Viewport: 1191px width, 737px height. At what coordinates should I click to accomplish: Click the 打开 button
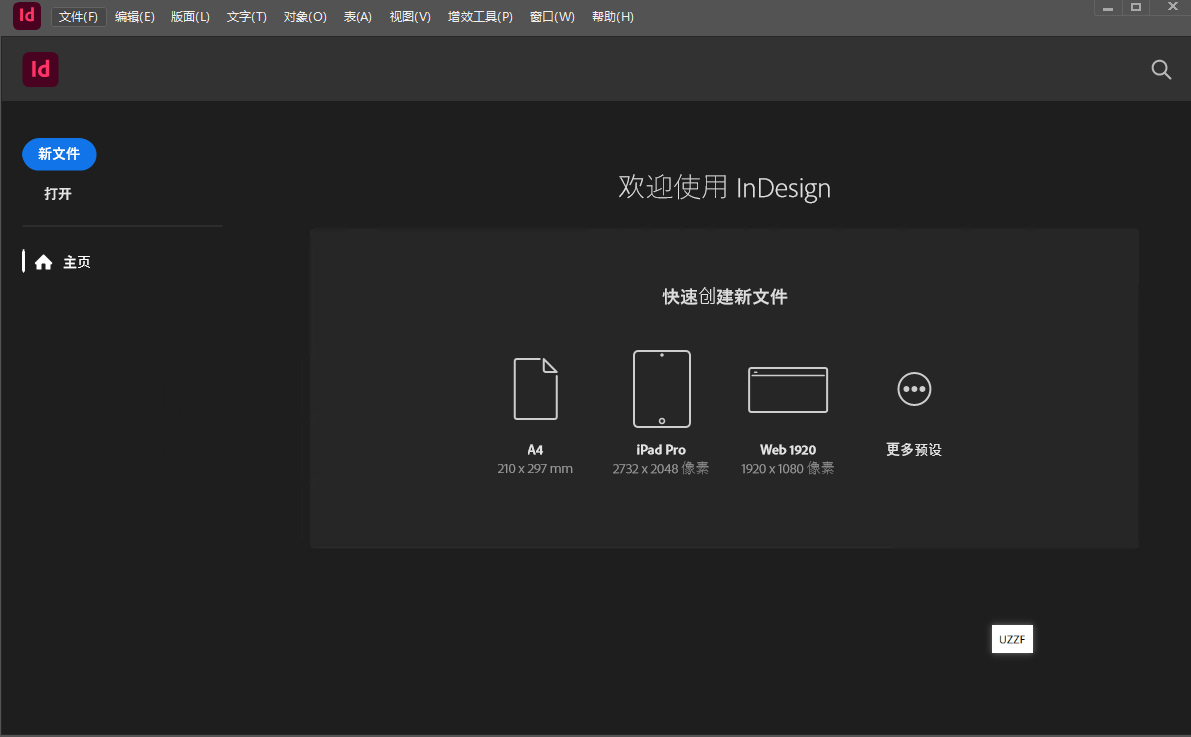tap(58, 194)
